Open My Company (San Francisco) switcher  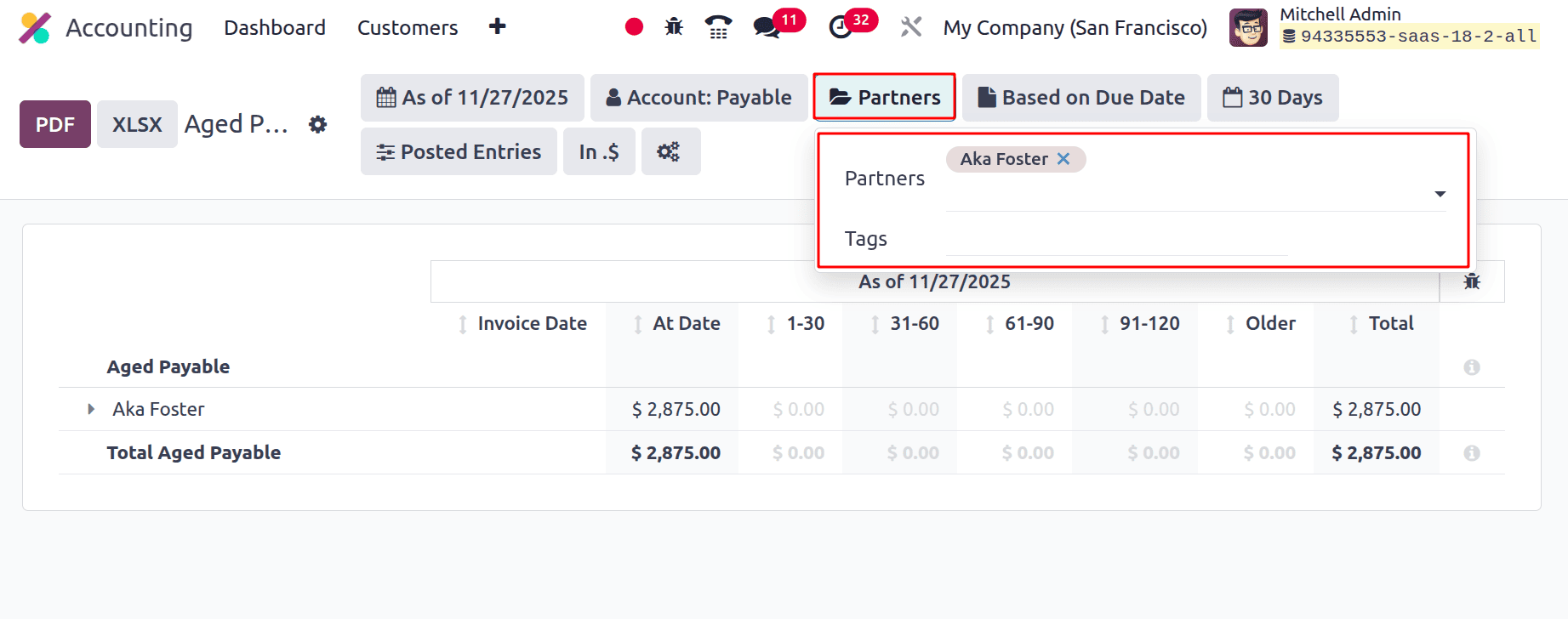[x=1075, y=27]
